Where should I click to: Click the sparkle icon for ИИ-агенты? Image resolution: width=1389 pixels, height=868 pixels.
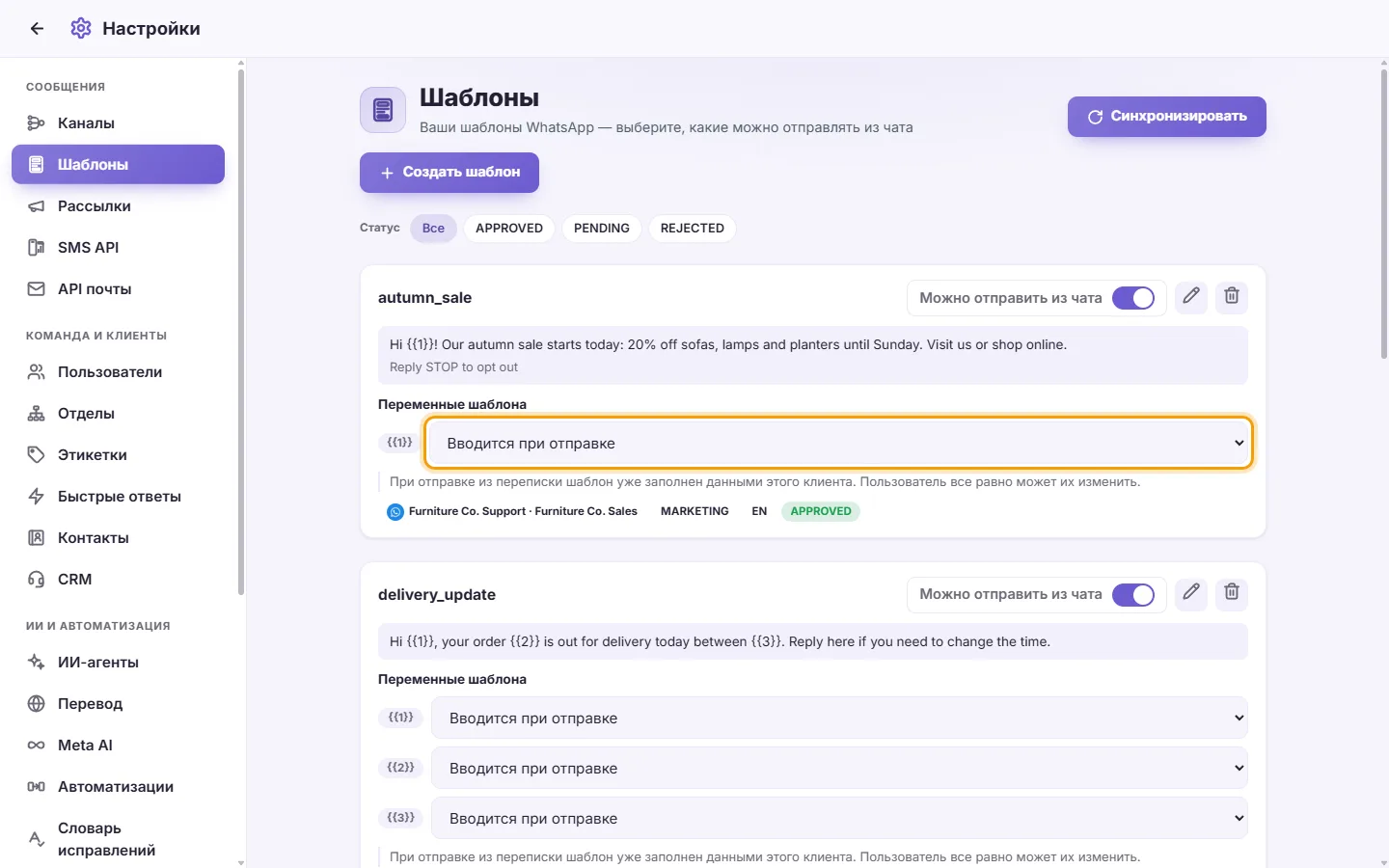[36, 663]
